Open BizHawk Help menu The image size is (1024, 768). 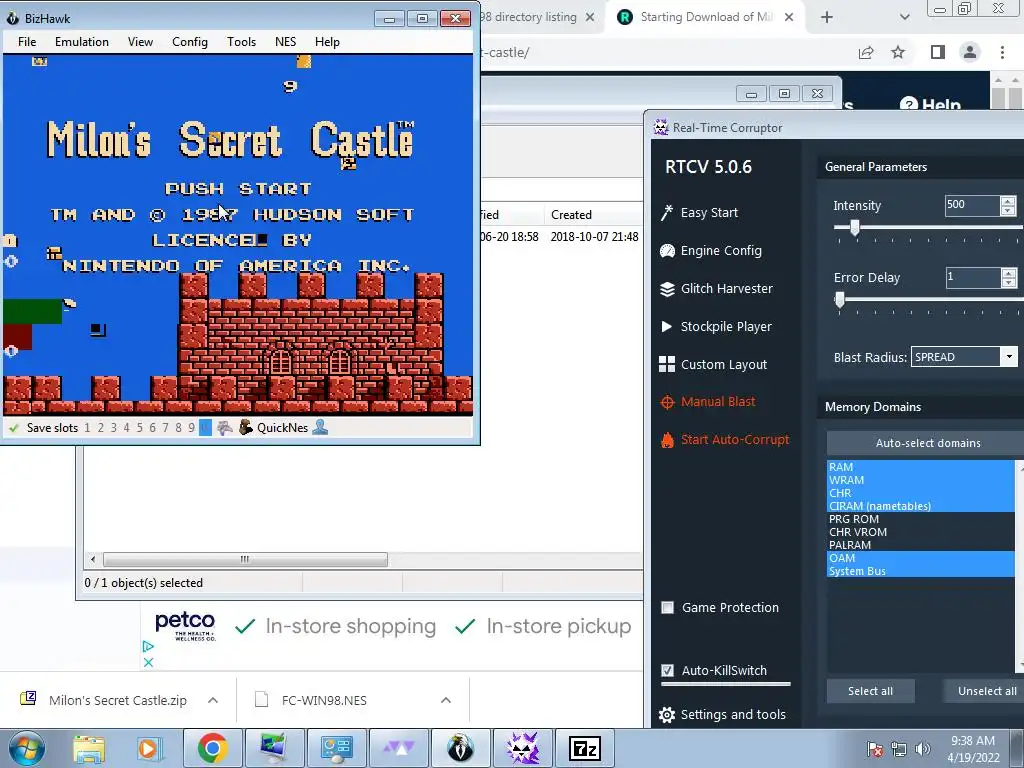pos(327,42)
